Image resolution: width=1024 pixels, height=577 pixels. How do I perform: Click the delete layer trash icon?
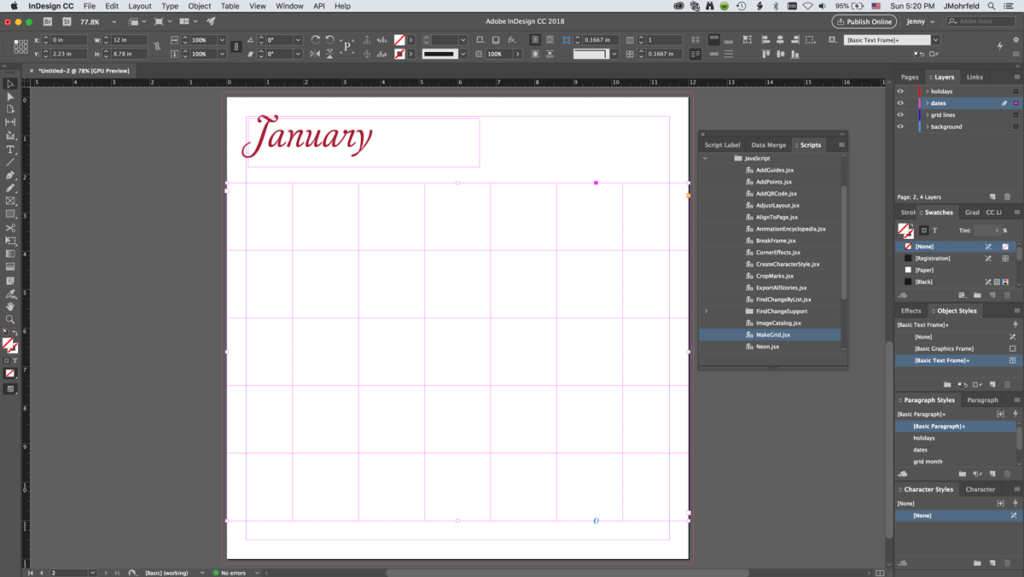point(1007,197)
